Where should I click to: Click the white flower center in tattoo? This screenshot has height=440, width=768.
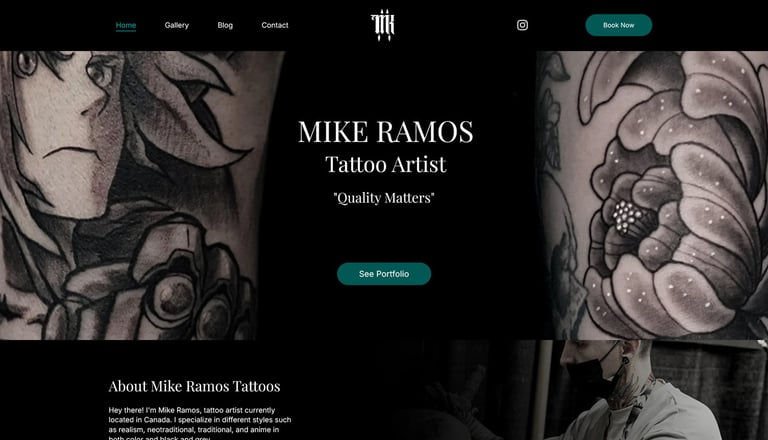click(x=627, y=216)
